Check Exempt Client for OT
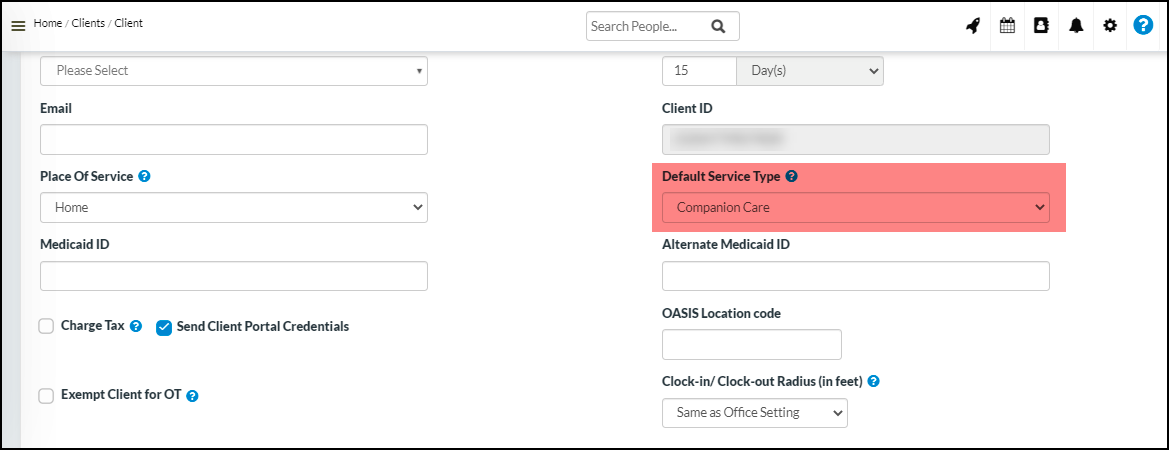The image size is (1169, 450). point(46,396)
